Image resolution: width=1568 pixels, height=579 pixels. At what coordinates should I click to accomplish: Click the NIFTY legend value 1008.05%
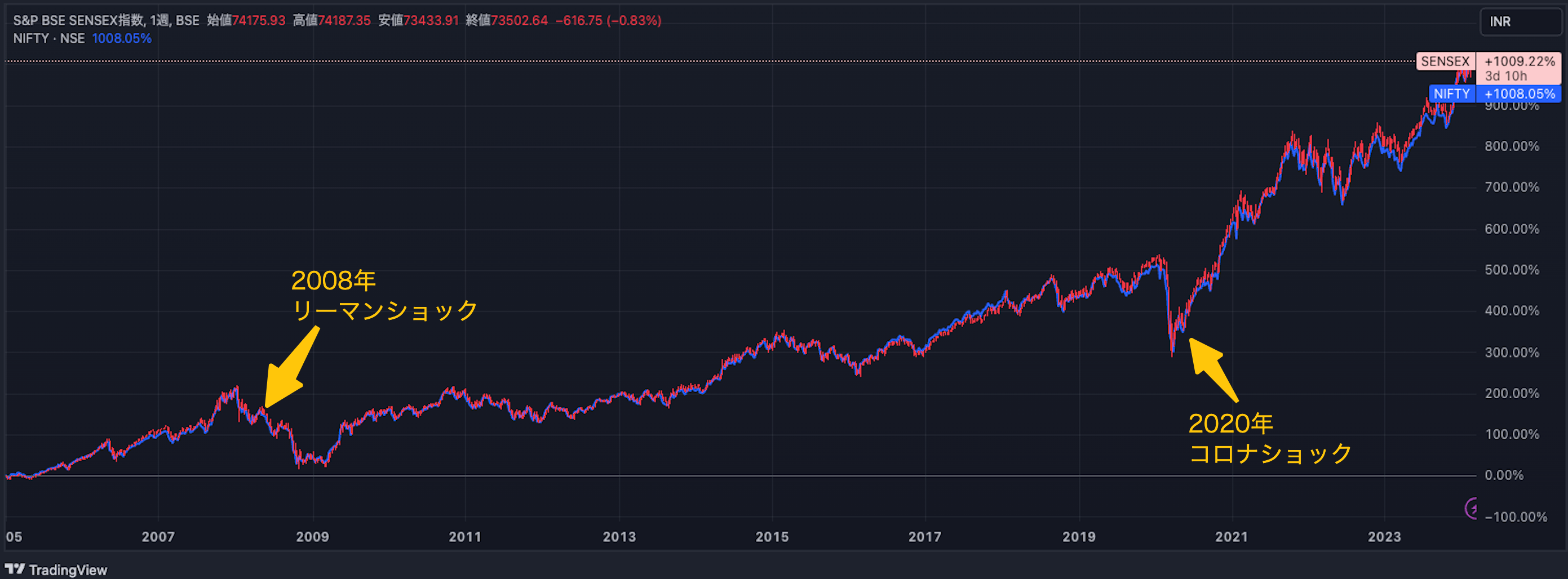pyautogui.click(x=122, y=38)
